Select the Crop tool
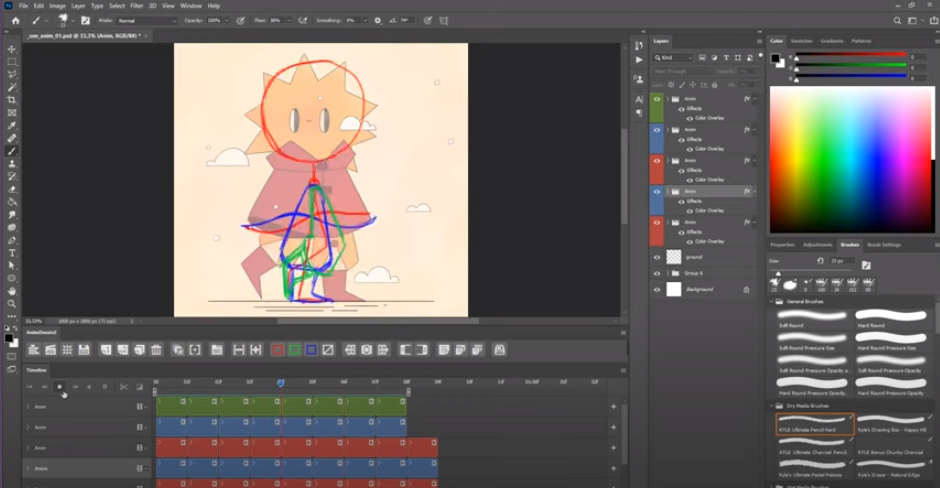 tap(12, 100)
